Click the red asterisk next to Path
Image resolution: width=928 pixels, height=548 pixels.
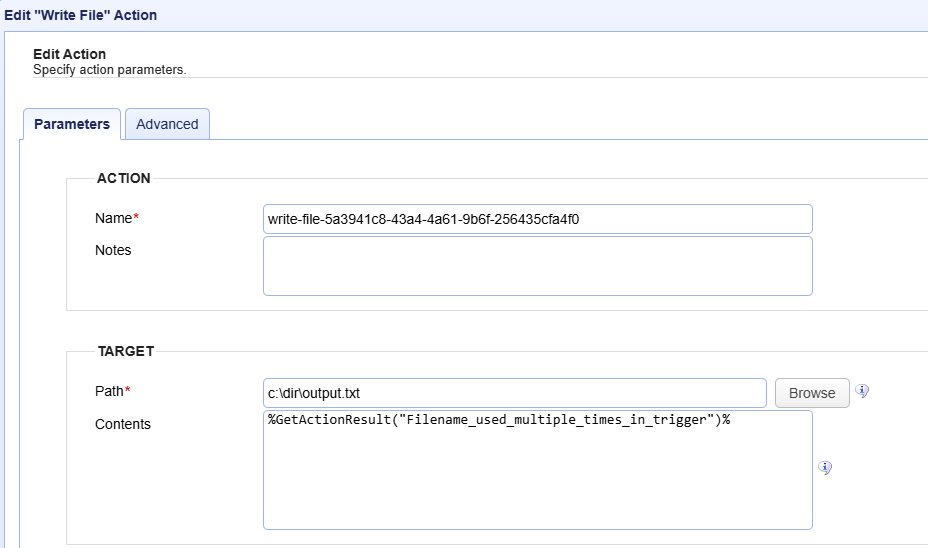tap(128, 391)
